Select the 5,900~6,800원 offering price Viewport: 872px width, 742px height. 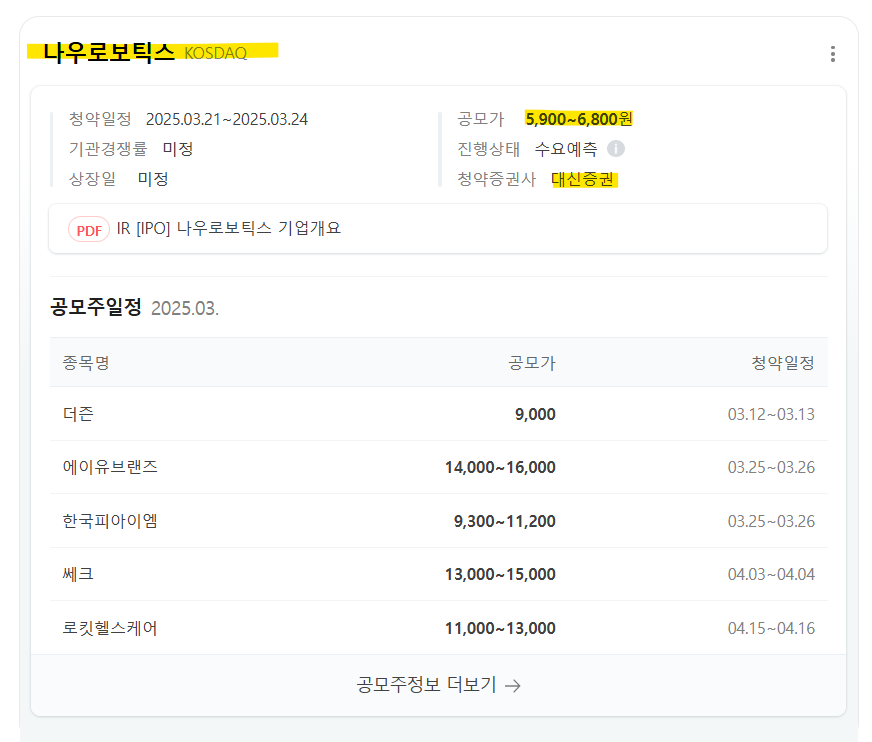click(578, 119)
